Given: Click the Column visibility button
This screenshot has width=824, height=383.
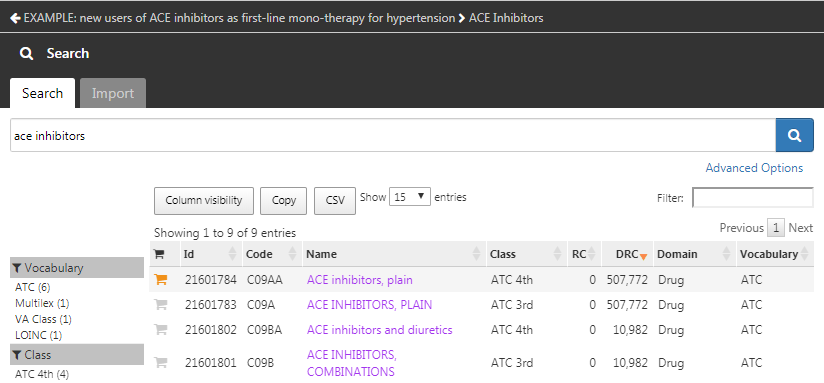Looking at the screenshot, I should (x=204, y=201).
